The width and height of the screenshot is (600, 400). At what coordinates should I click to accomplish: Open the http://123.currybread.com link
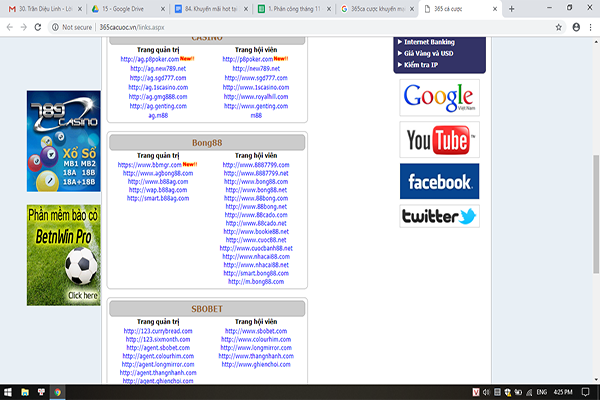[158, 331]
